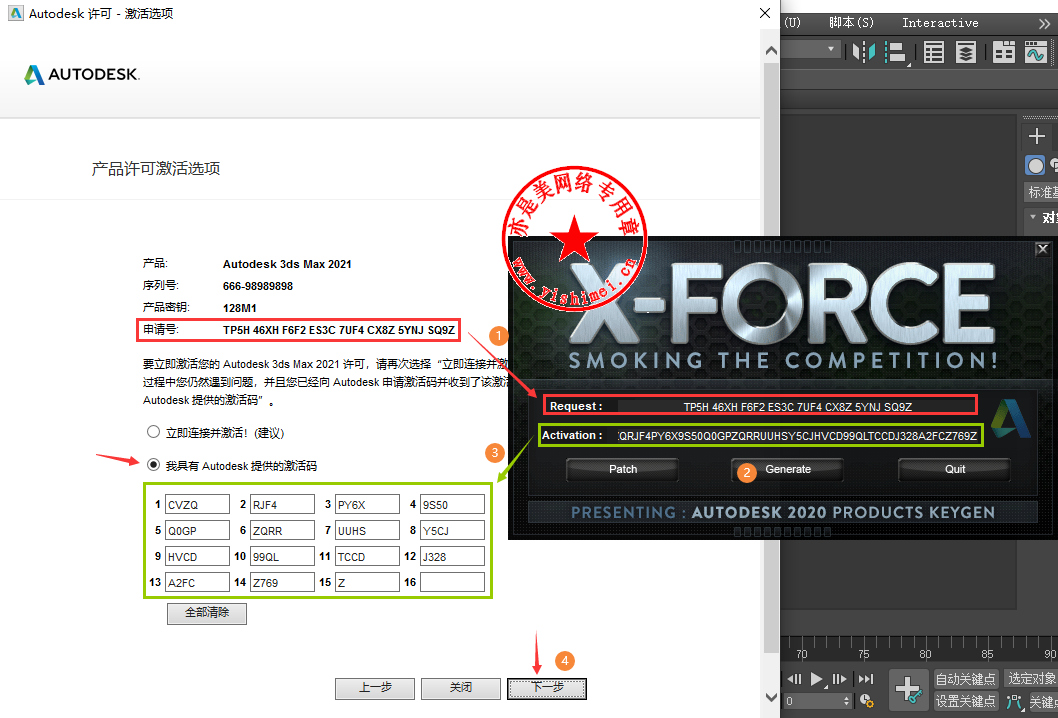This screenshot has width=1058, height=718.
Task: Click activation code field 15 containing Z
Action: [367, 582]
